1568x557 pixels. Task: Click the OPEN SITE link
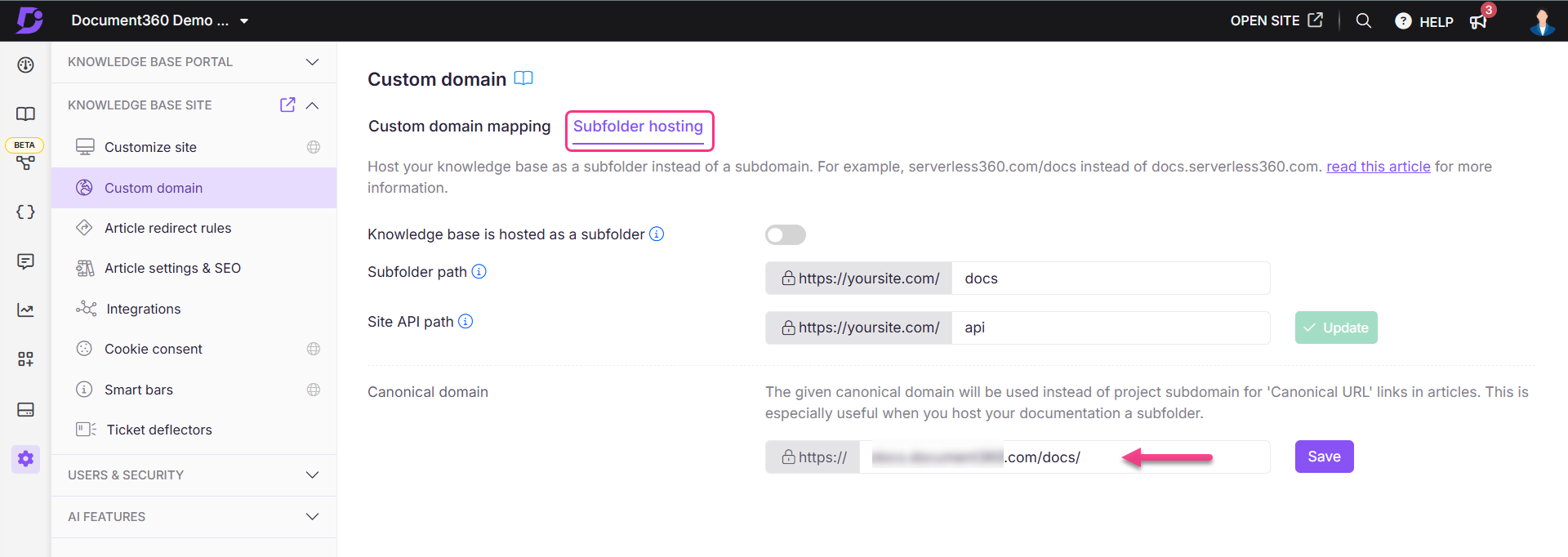pyautogui.click(x=1276, y=20)
